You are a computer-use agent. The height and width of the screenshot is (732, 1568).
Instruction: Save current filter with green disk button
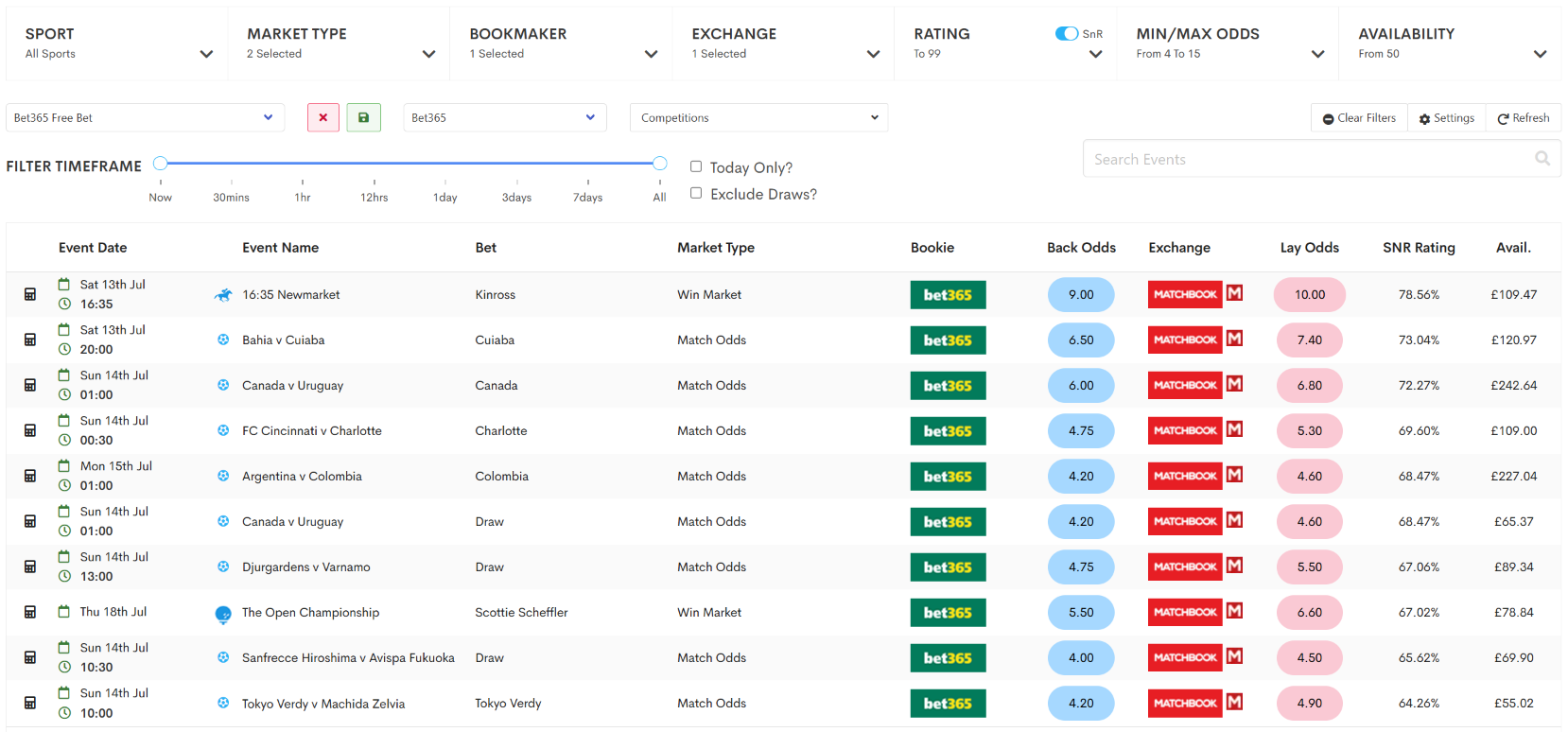(x=363, y=117)
